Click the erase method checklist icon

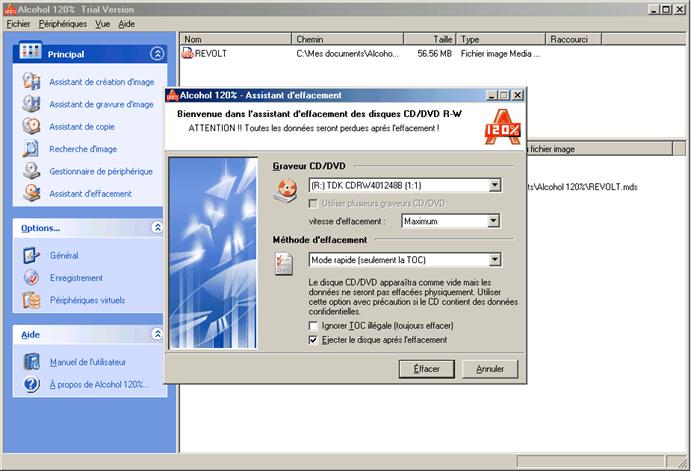pyautogui.click(x=284, y=263)
